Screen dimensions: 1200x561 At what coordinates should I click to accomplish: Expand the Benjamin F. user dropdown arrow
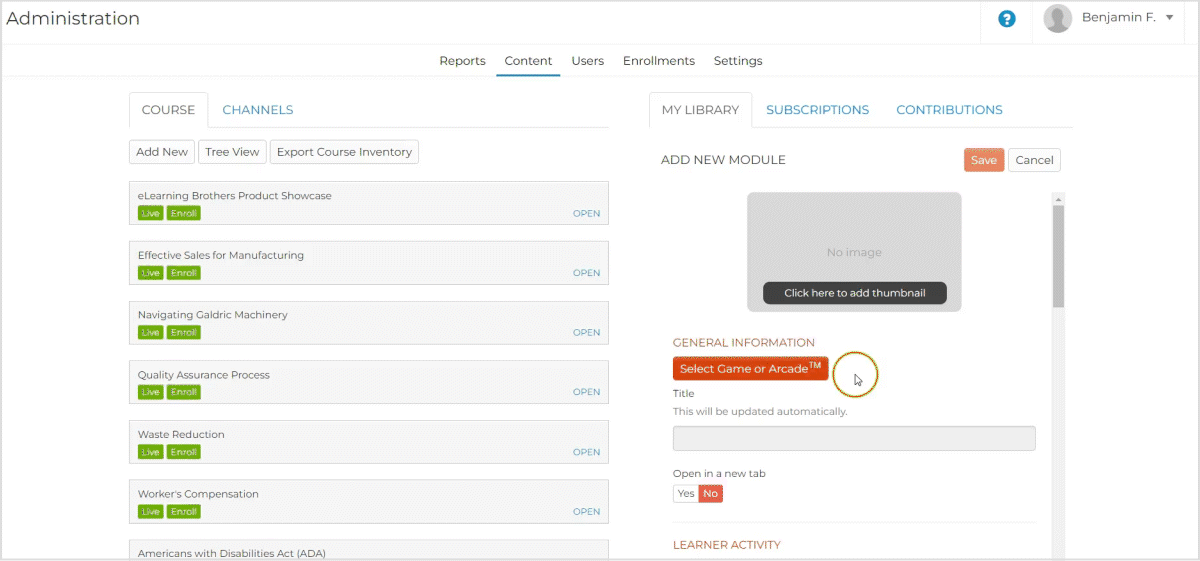1169,18
